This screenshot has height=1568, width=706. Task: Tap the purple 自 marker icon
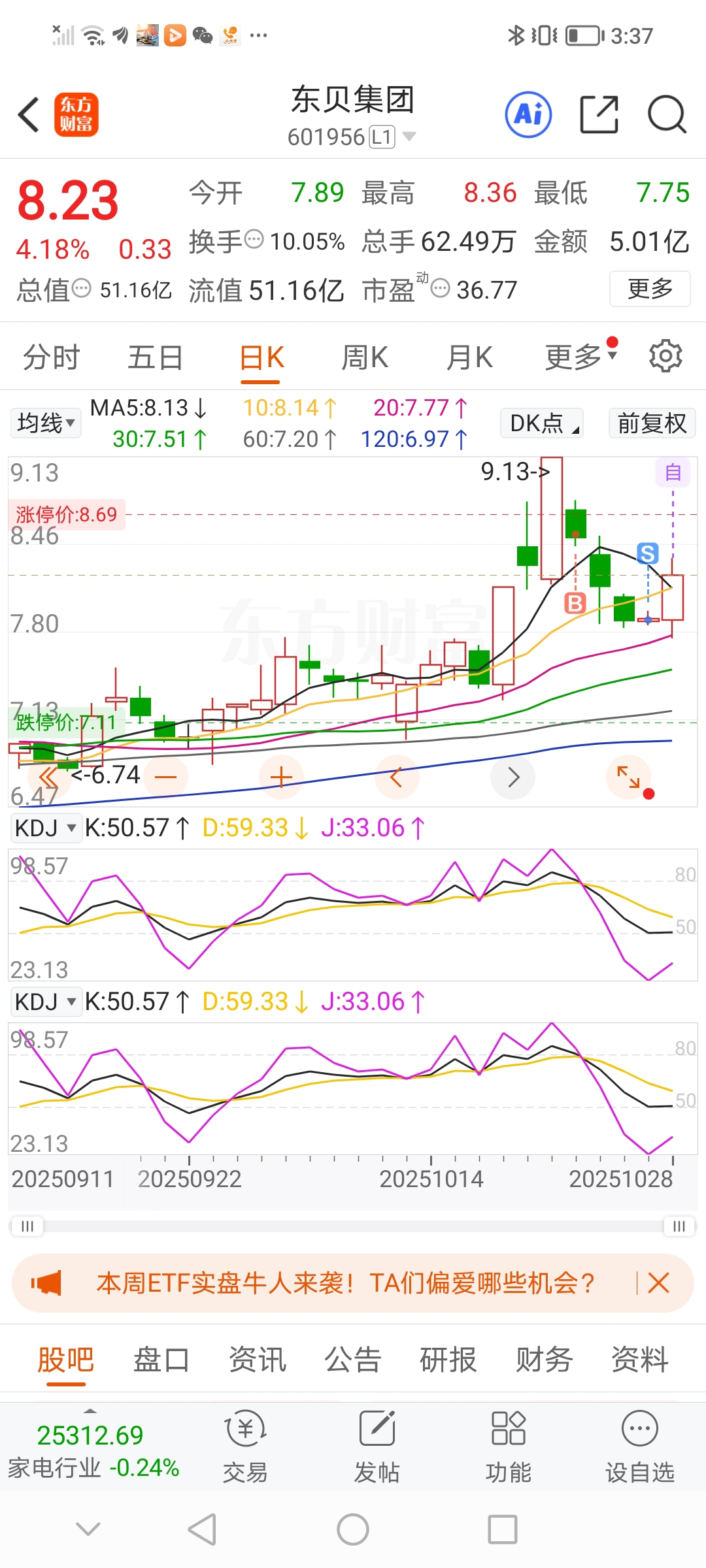tap(673, 472)
